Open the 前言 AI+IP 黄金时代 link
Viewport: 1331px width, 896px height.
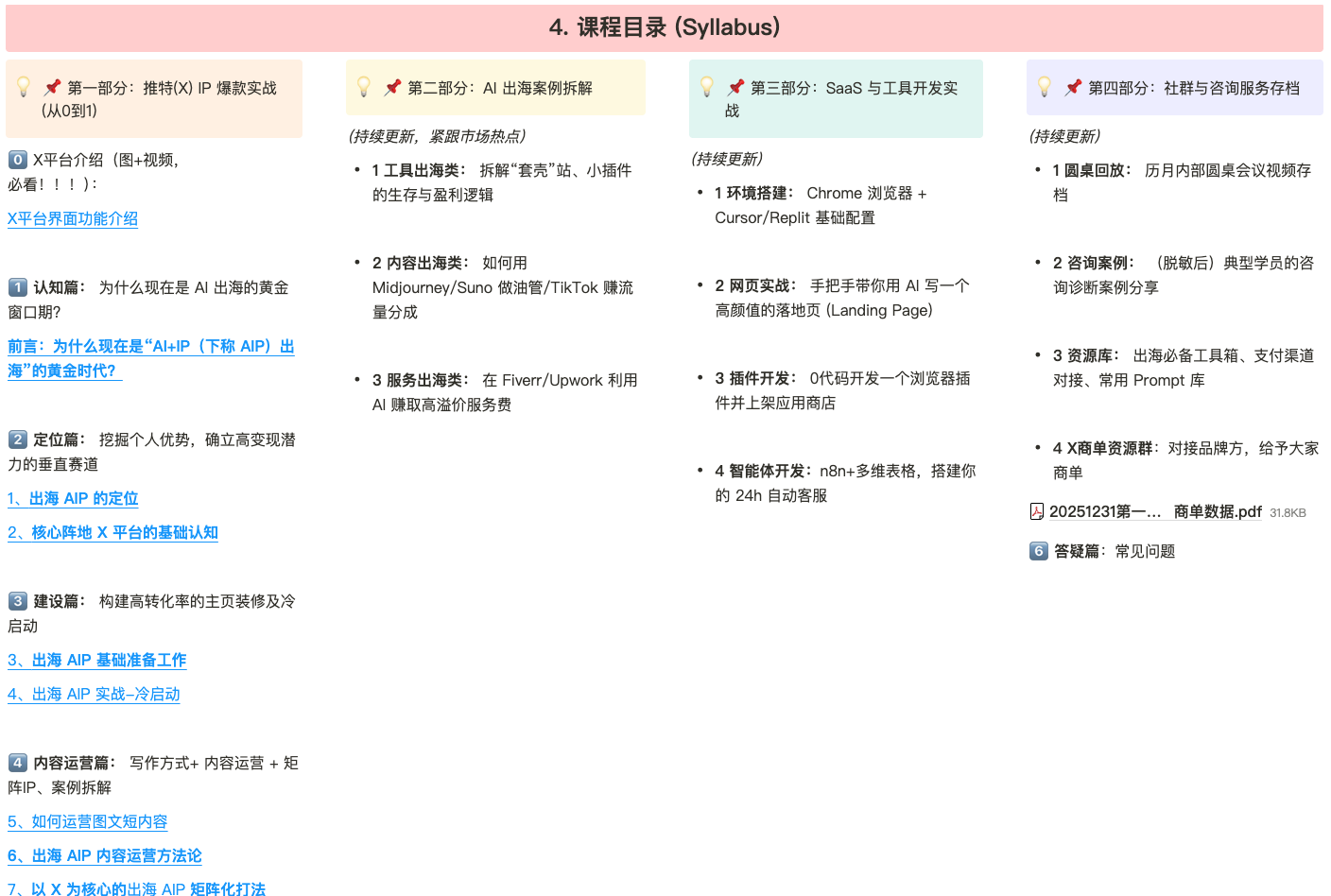coord(150,347)
